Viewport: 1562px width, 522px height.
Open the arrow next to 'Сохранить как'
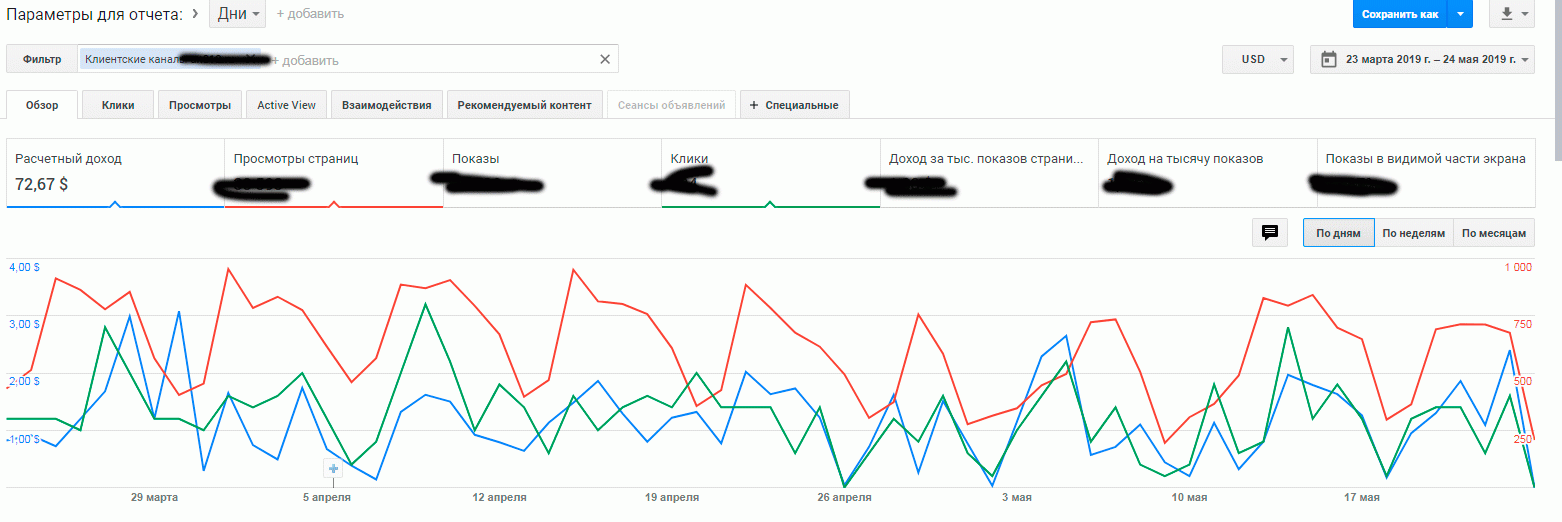point(1460,14)
